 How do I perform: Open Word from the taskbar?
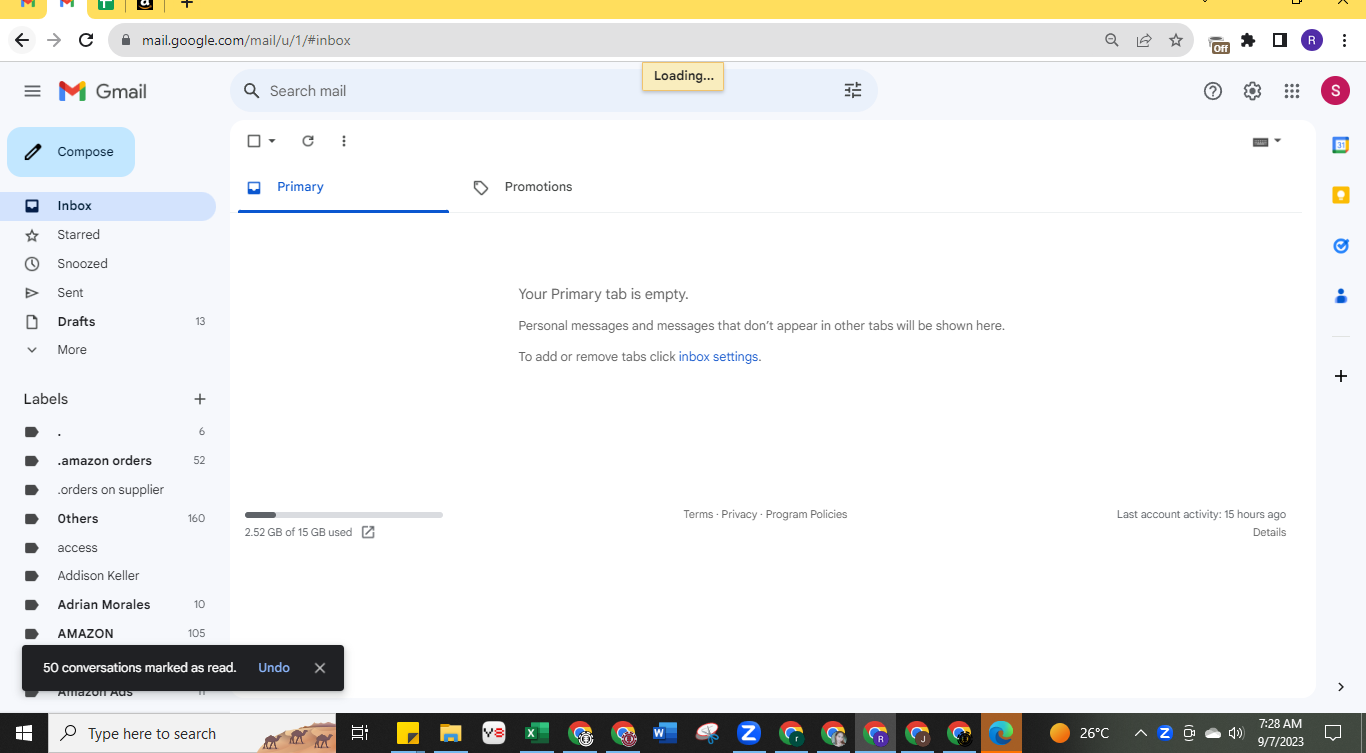click(x=664, y=733)
